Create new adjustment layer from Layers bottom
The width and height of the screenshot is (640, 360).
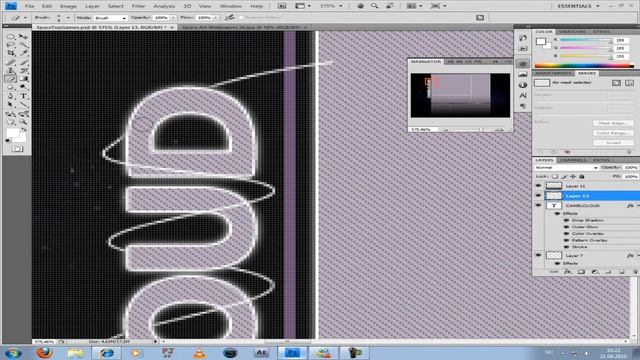595,272
